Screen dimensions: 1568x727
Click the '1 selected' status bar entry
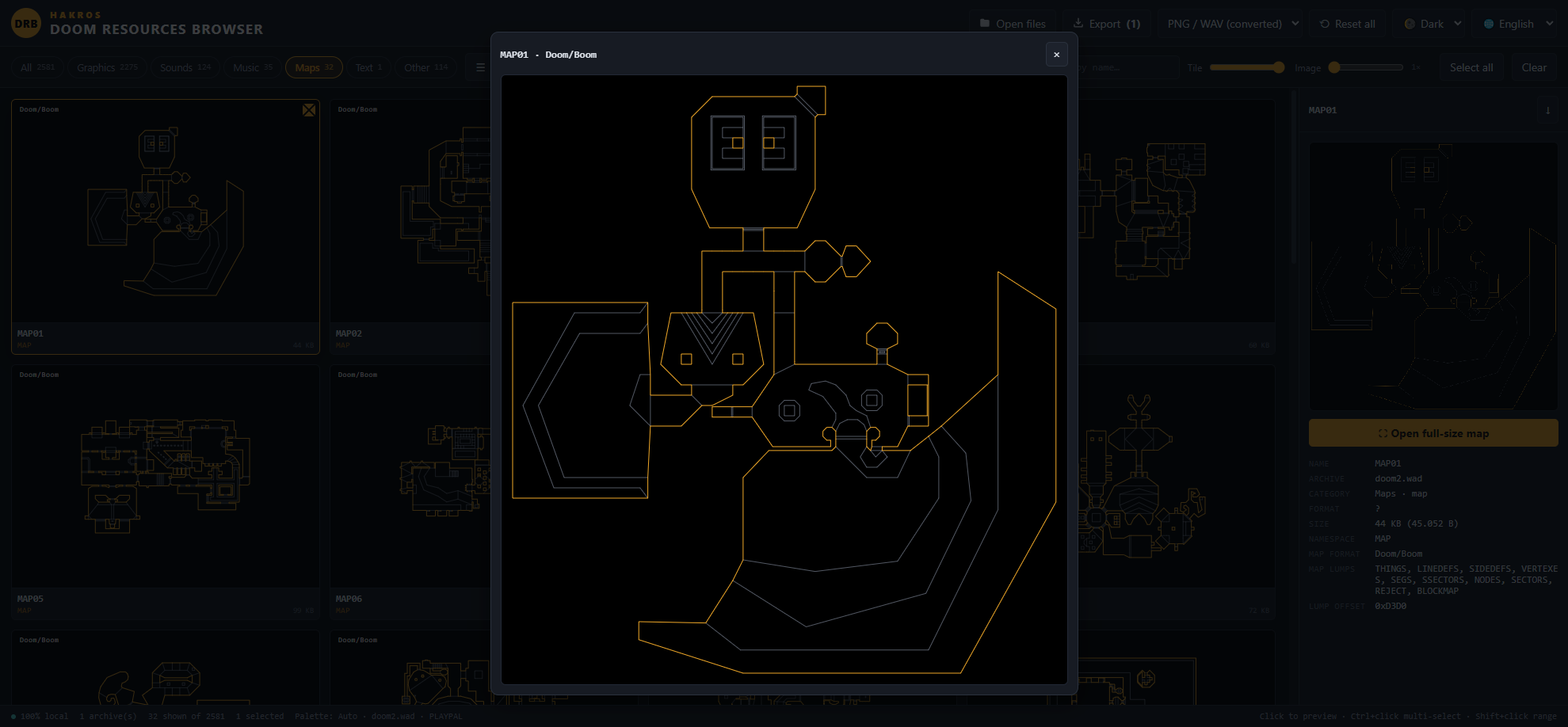pos(260,716)
